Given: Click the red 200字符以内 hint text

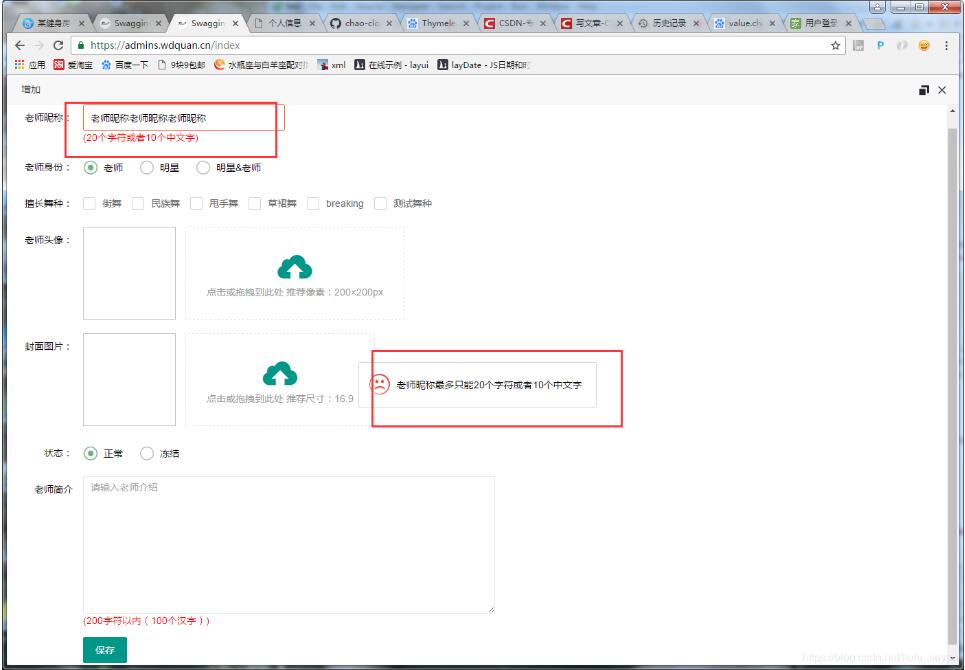Looking at the screenshot, I should [147, 621].
